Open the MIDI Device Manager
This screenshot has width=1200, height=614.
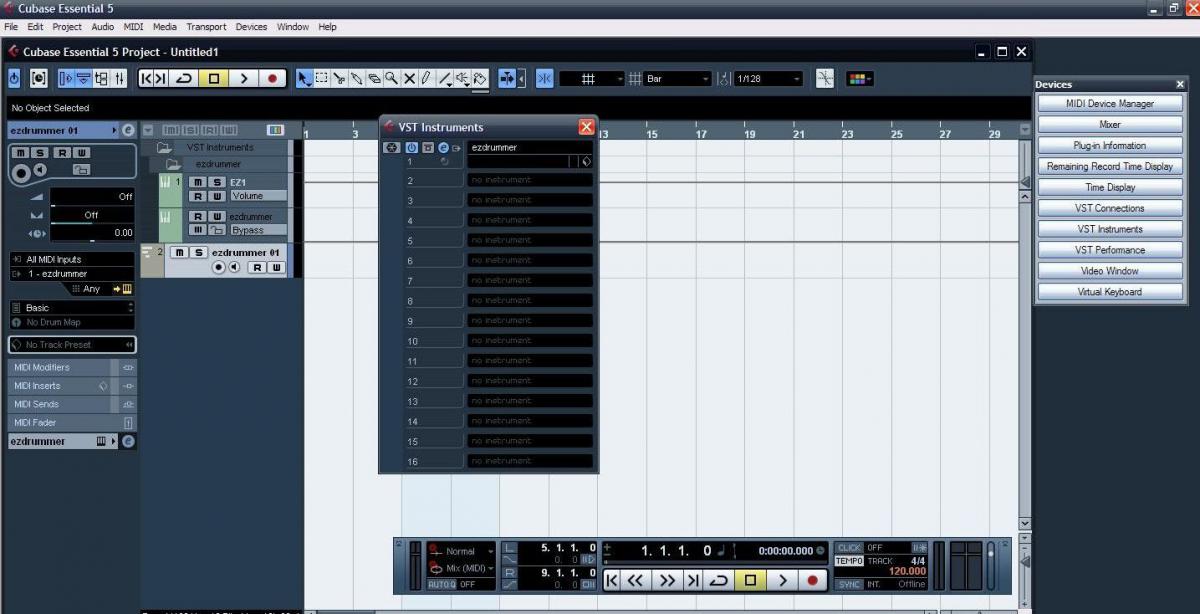(1110, 104)
